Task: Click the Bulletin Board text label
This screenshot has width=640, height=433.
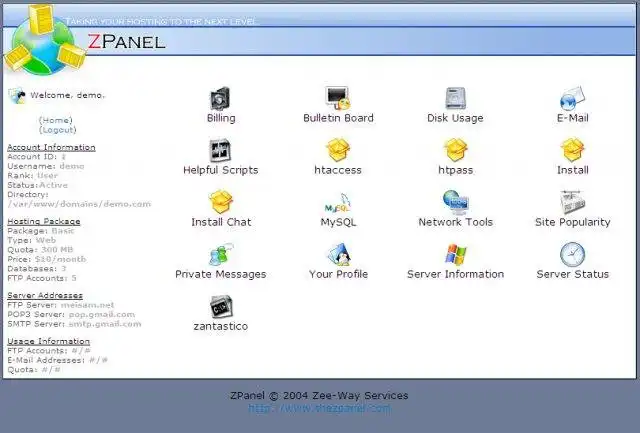Action: (x=338, y=118)
